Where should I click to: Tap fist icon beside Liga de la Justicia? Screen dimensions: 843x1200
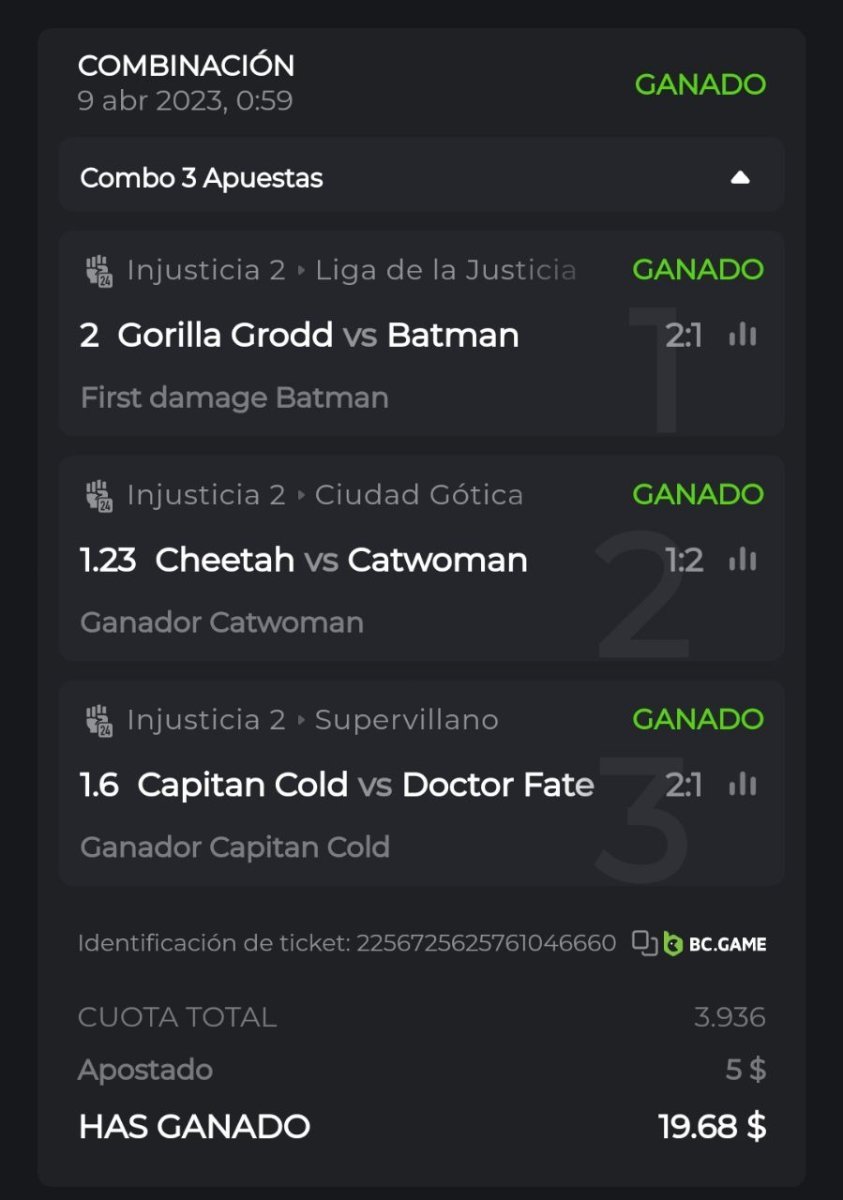(99, 271)
